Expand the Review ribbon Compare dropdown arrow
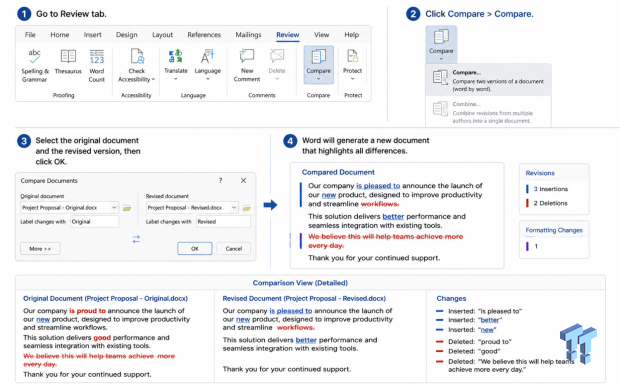 [318, 79]
